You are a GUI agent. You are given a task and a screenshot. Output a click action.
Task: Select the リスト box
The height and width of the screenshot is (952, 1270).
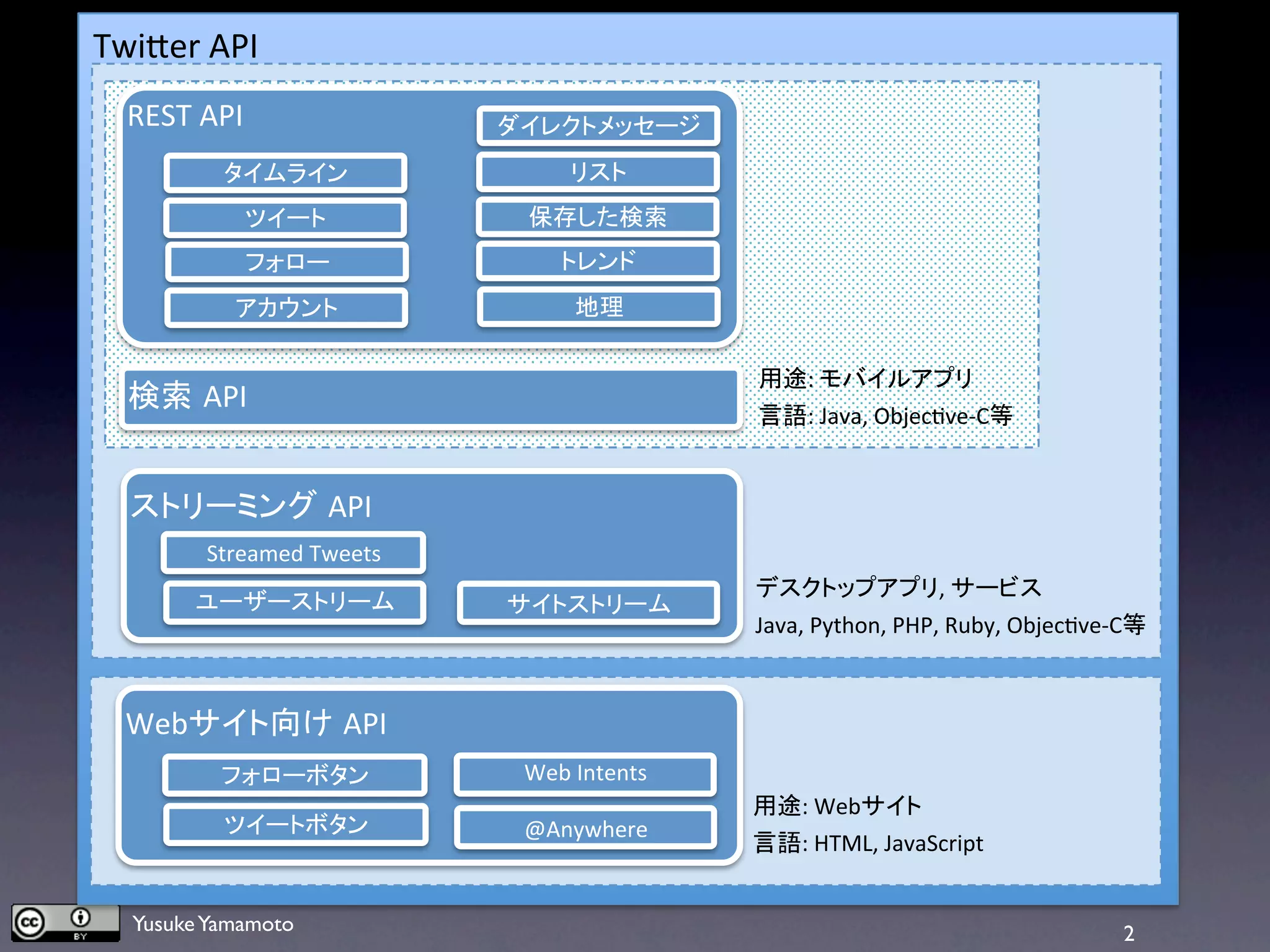point(598,172)
